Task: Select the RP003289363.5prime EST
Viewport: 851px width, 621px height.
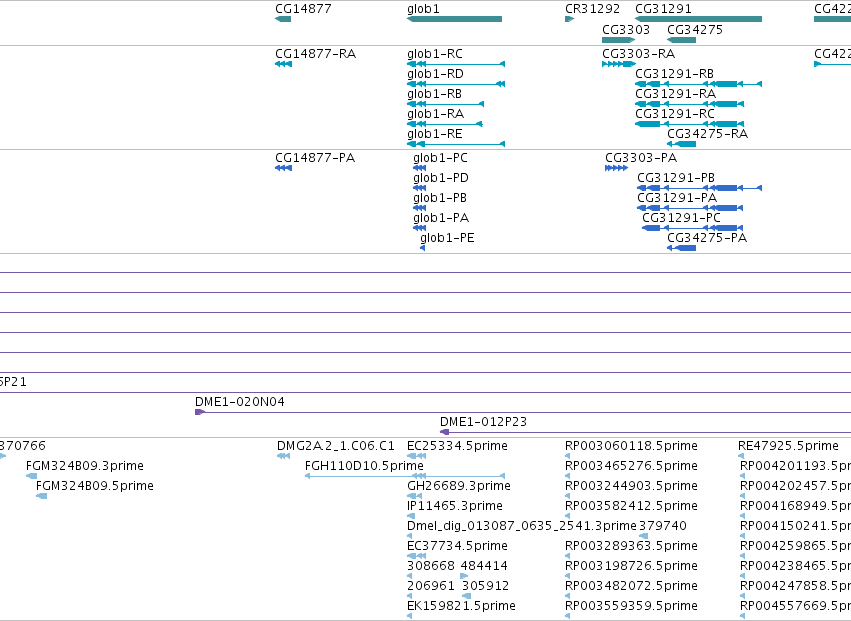Action: (x=567, y=556)
